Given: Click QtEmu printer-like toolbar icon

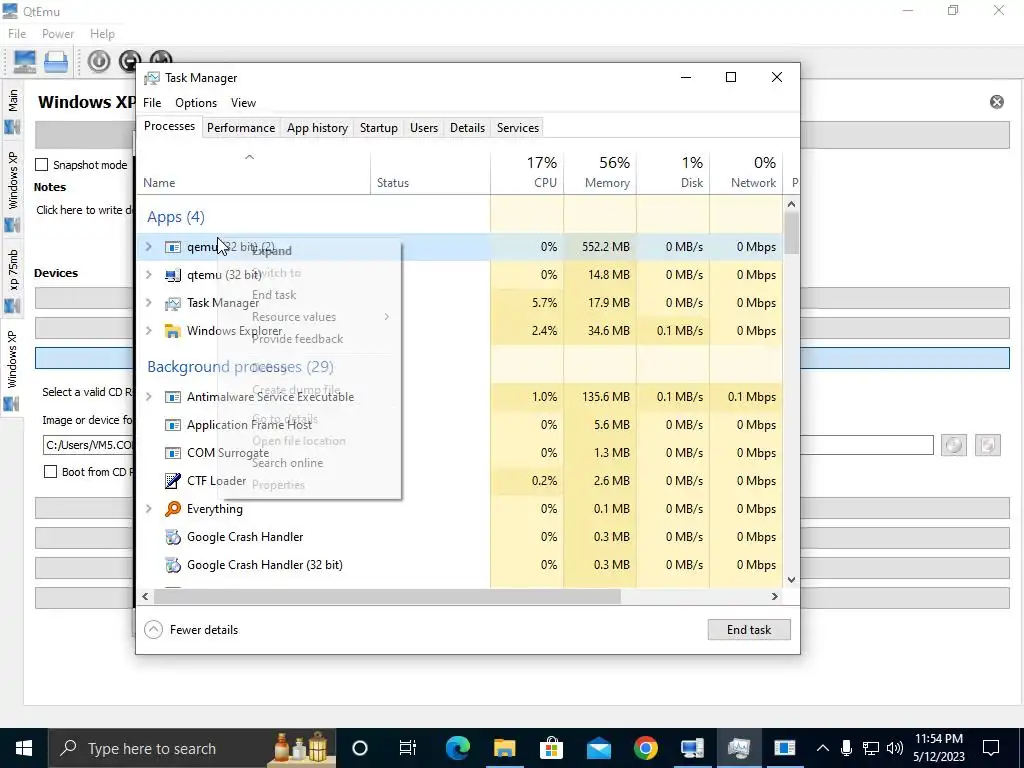Looking at the screenshot, I should 56,62.
